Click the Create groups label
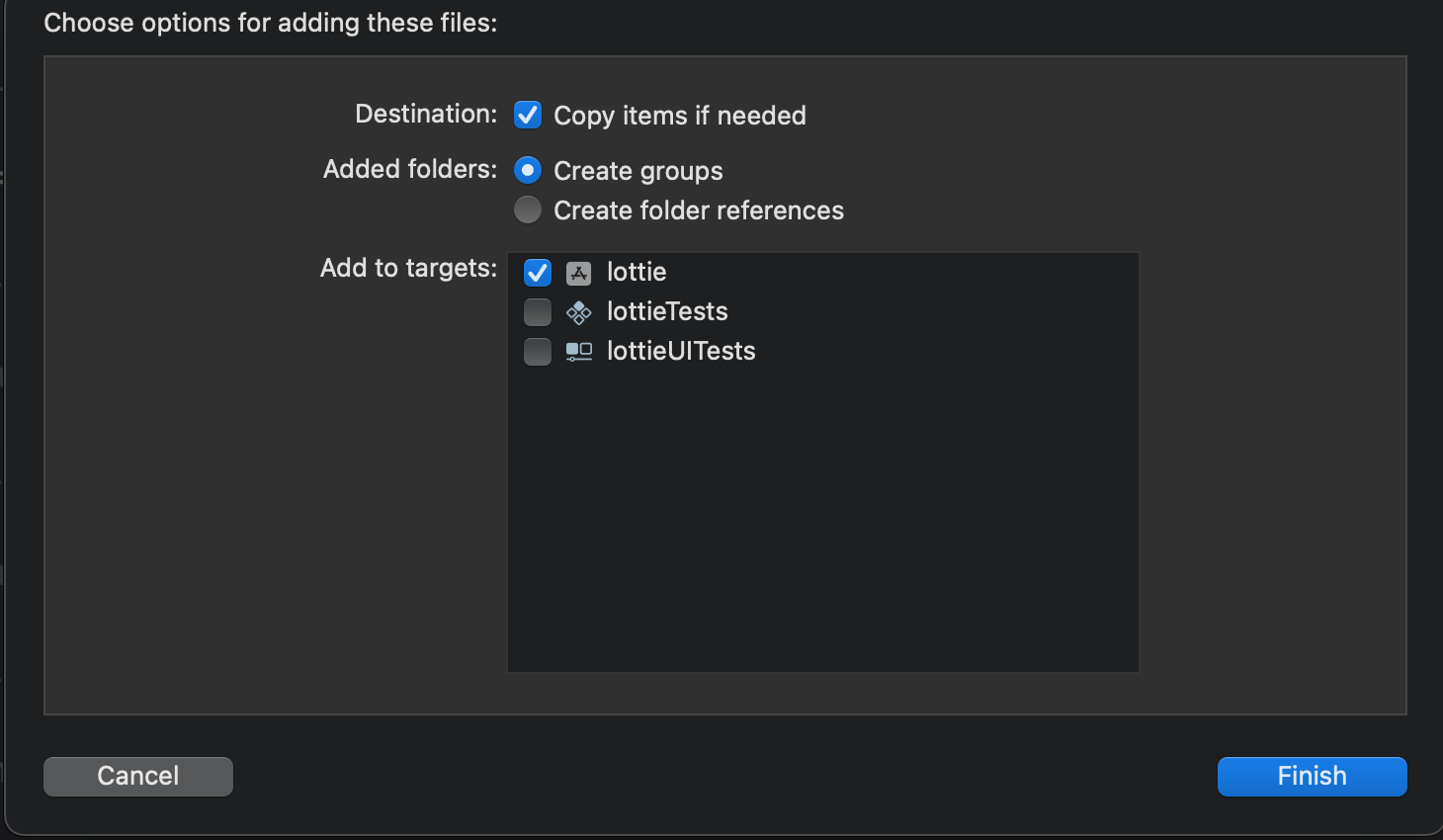The height and width of the screenshot is (840, 1443). [x=638, y=171]
